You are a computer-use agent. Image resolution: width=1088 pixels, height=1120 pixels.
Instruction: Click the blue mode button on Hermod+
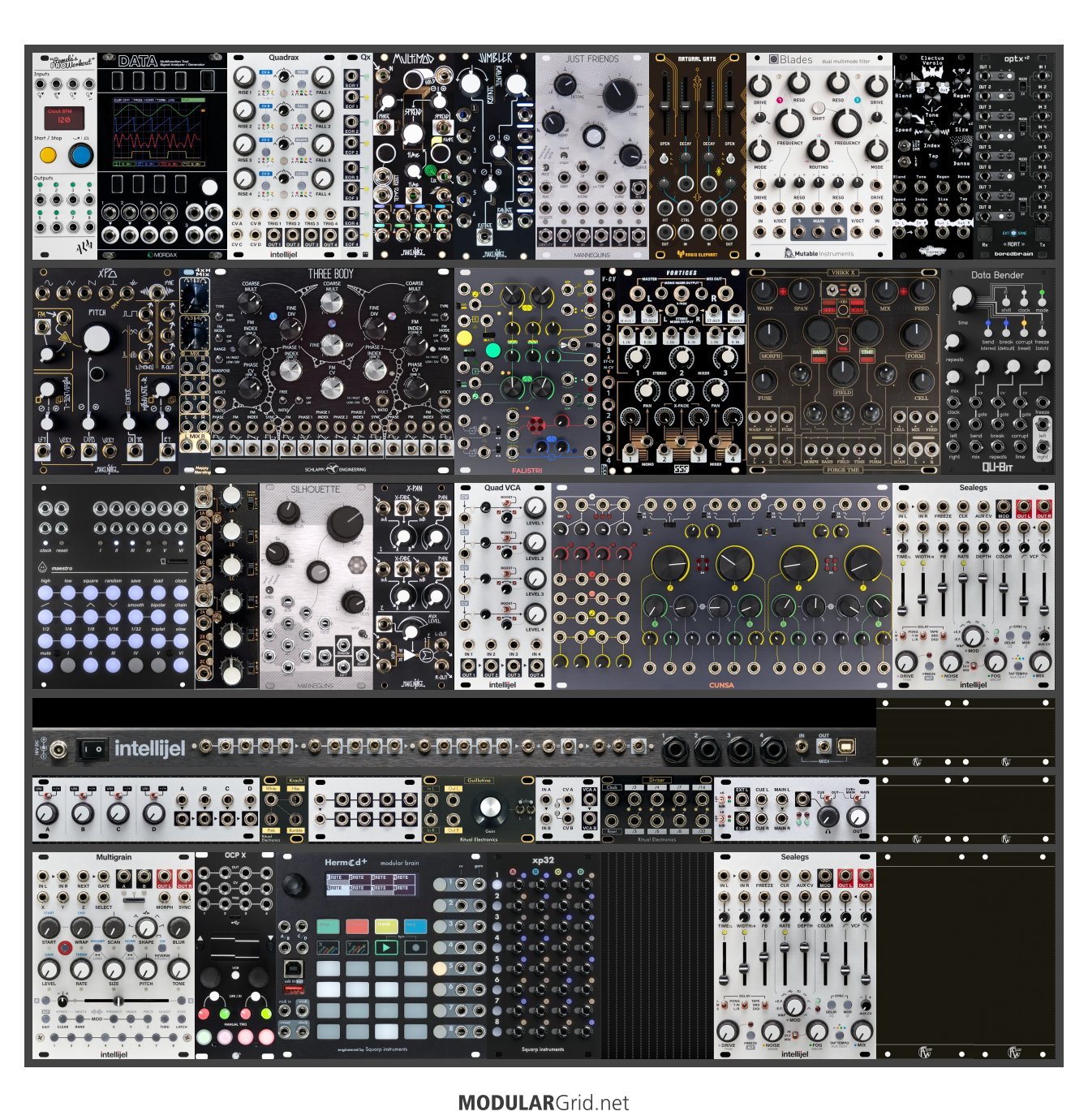[415, 926]
